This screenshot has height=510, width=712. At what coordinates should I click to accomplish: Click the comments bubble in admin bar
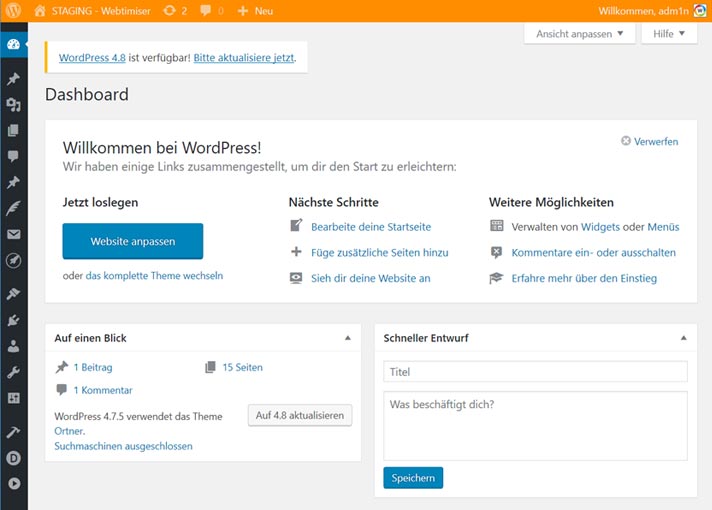pos(212,10)
